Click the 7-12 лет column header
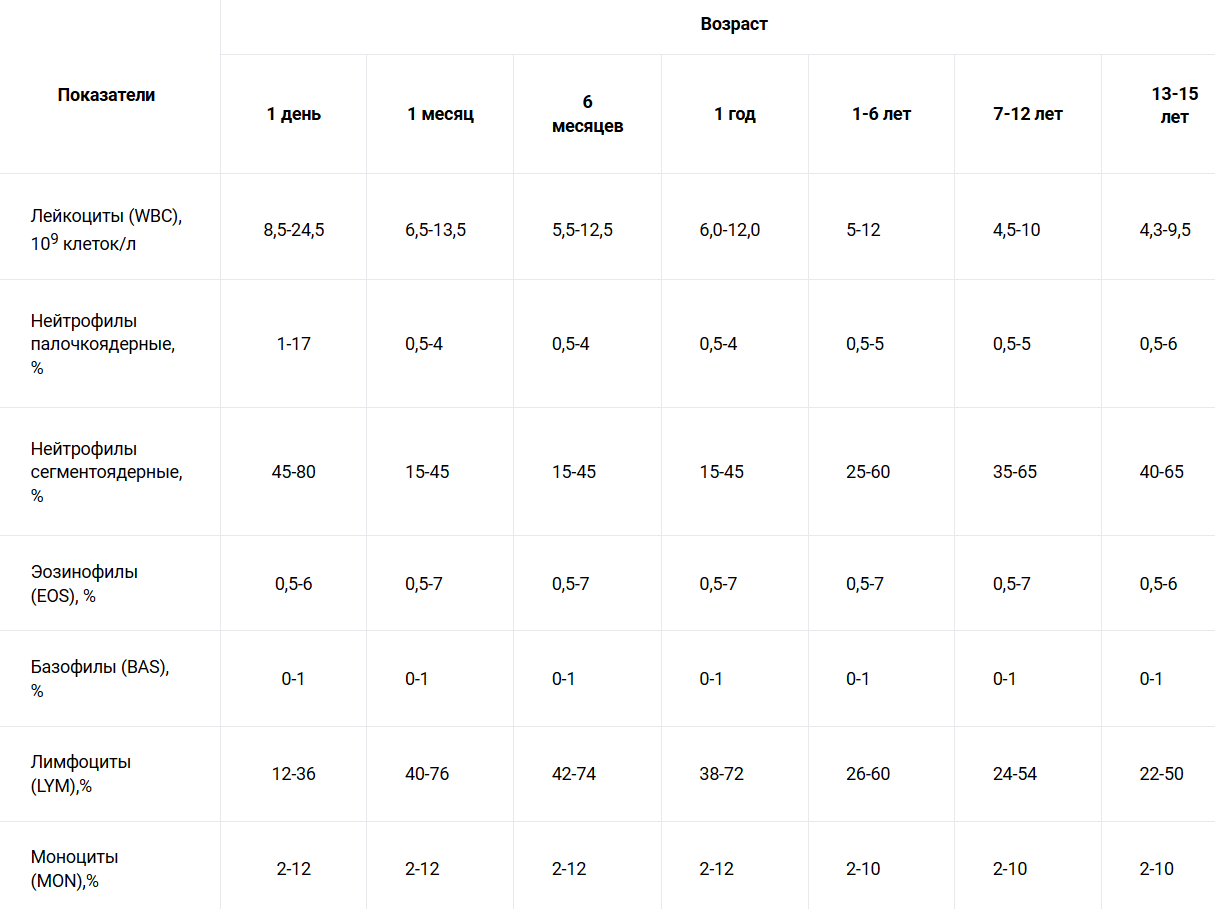Image resolution: width=1226 pixels, height=909 pixels. [x=1028, y=114]
